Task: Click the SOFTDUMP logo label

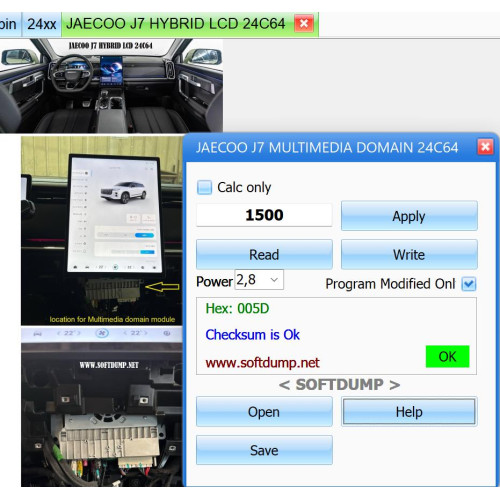Action: tap(339, 385)
